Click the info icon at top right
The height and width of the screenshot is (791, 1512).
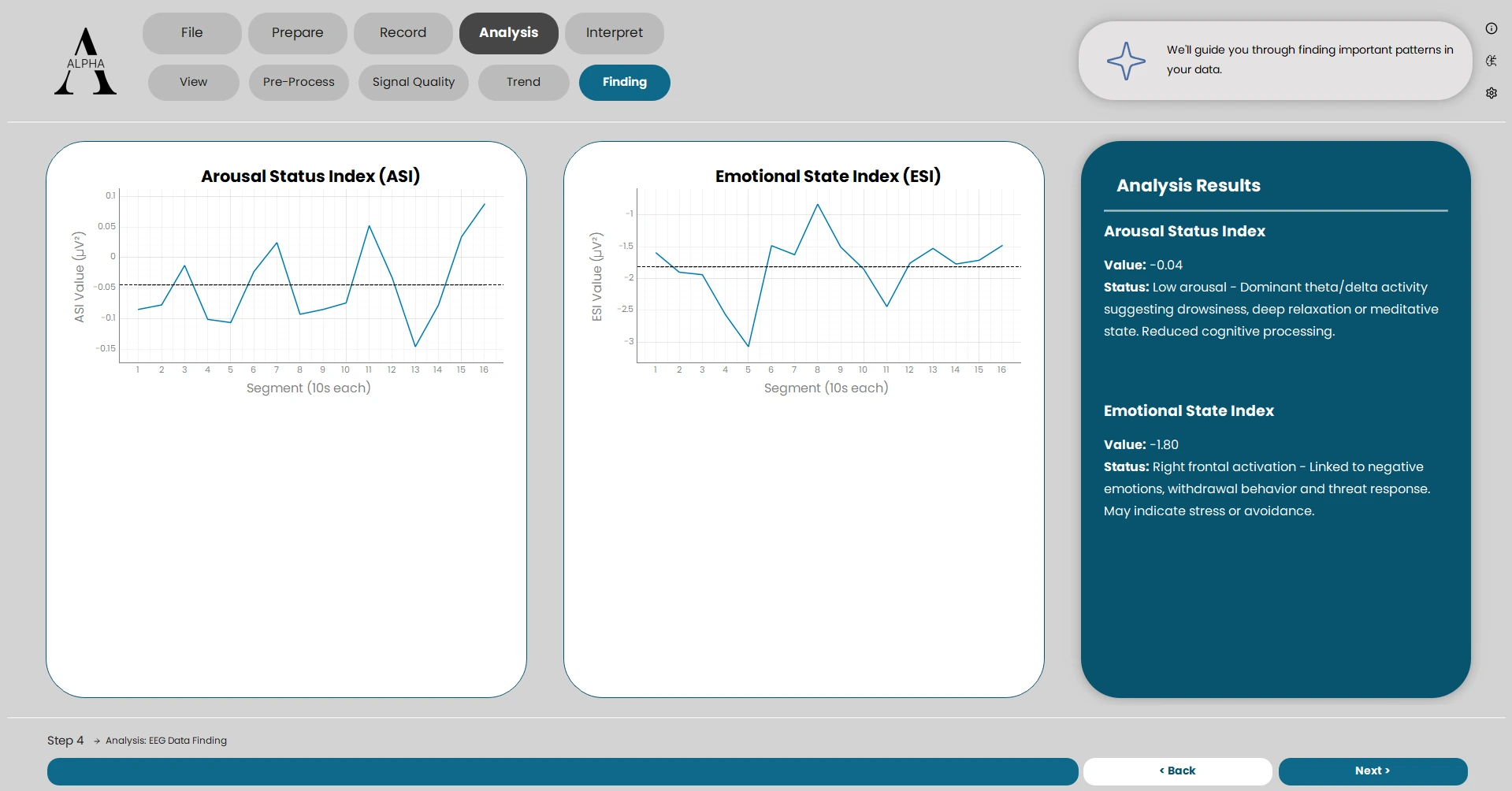pos(1491,28)
